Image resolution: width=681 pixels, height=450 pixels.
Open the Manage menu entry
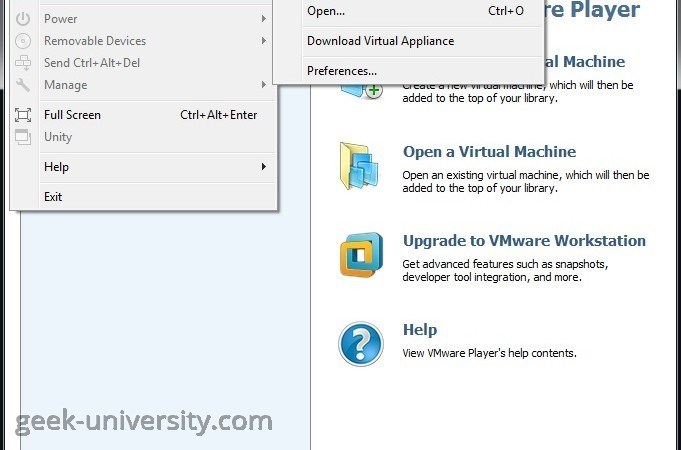click(x=144, y=85)
